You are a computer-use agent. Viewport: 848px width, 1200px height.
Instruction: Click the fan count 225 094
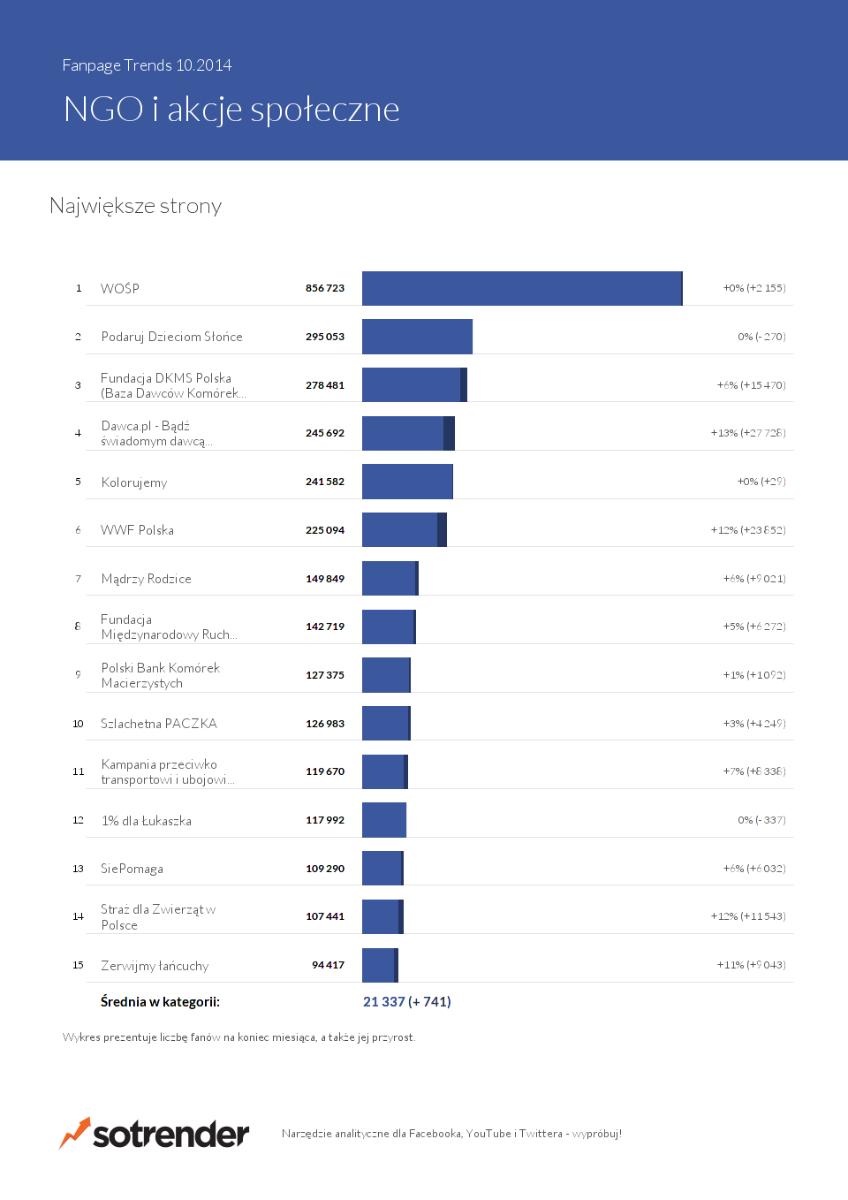point(325,530)
